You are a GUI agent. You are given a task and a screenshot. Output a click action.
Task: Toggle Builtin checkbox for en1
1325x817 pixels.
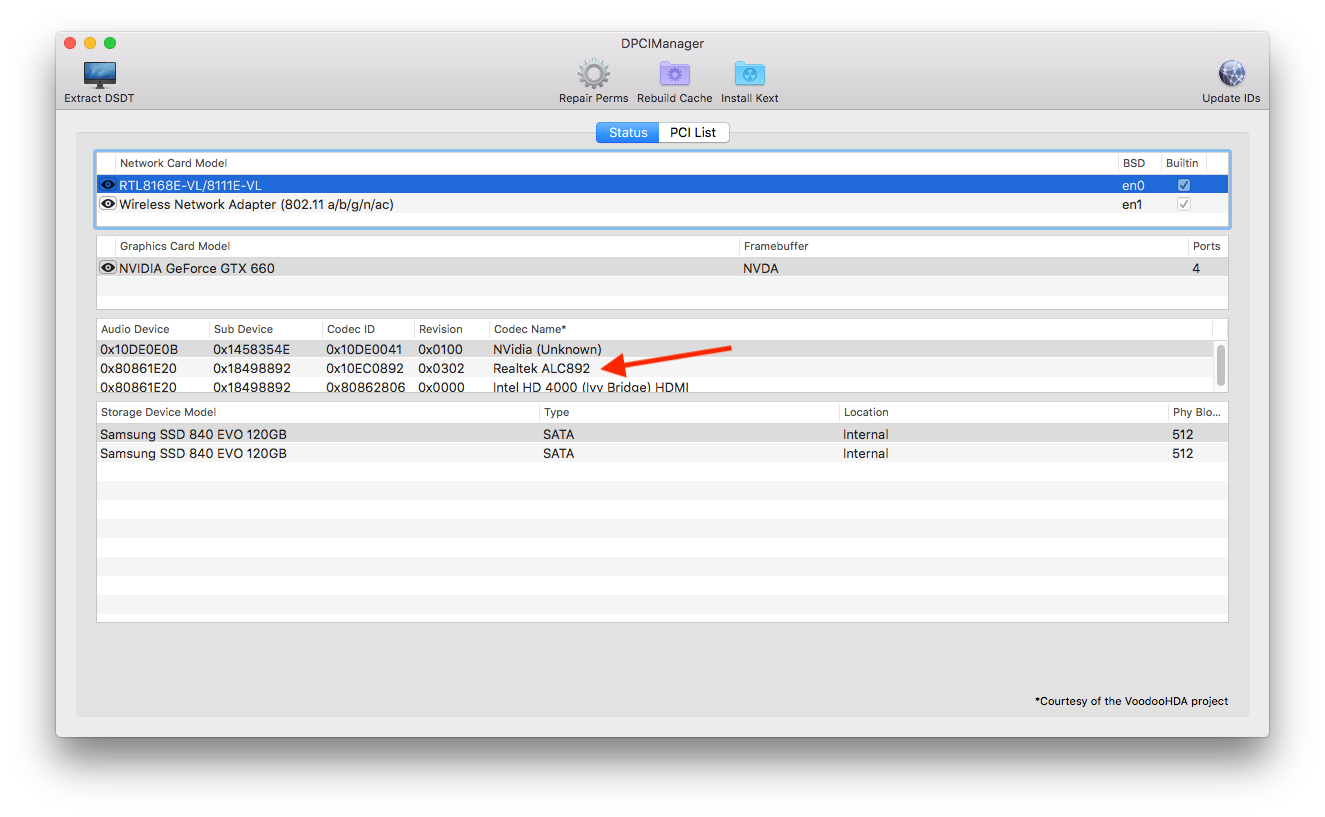click(1184, 204)
